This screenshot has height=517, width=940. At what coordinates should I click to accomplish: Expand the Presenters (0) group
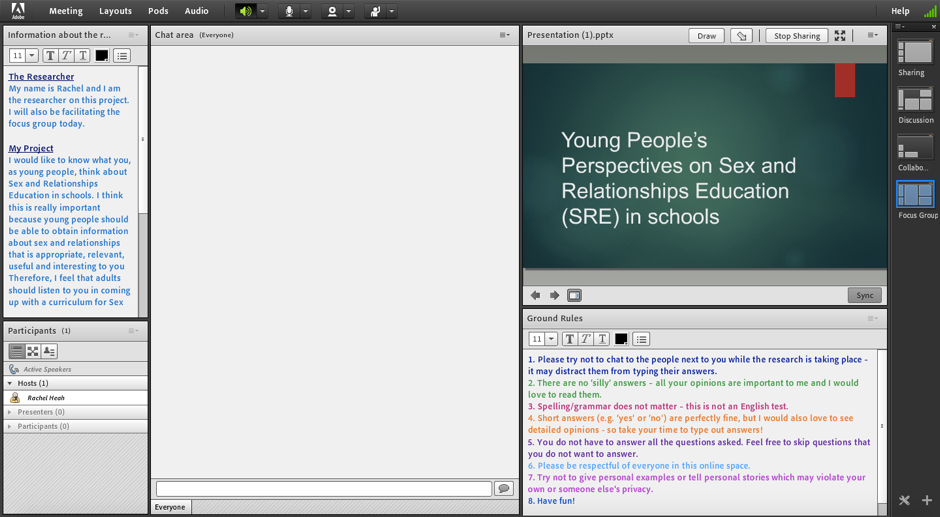(x=10, y=412)
